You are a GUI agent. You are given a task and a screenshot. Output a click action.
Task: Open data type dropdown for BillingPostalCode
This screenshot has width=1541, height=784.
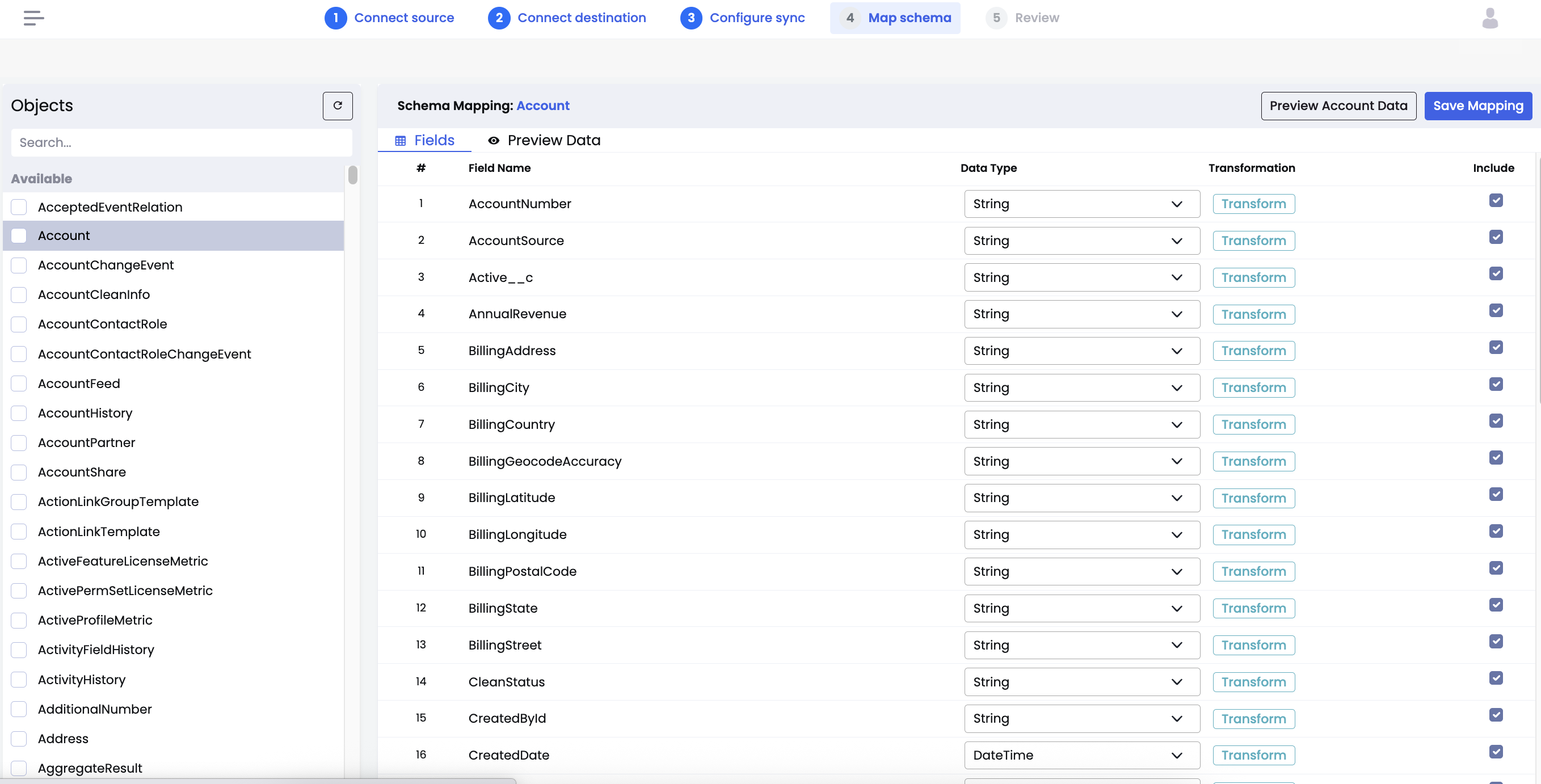[1081, 572]
